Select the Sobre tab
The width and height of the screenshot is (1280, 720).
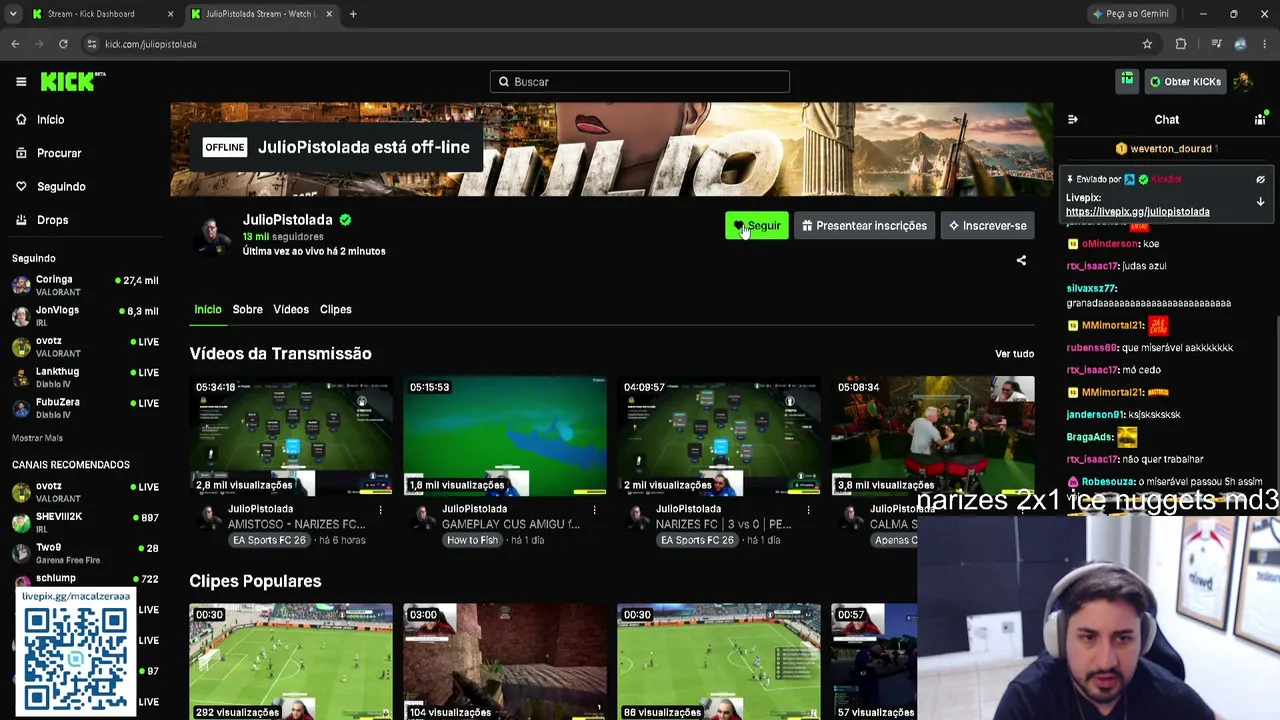(x=248, y=310)
